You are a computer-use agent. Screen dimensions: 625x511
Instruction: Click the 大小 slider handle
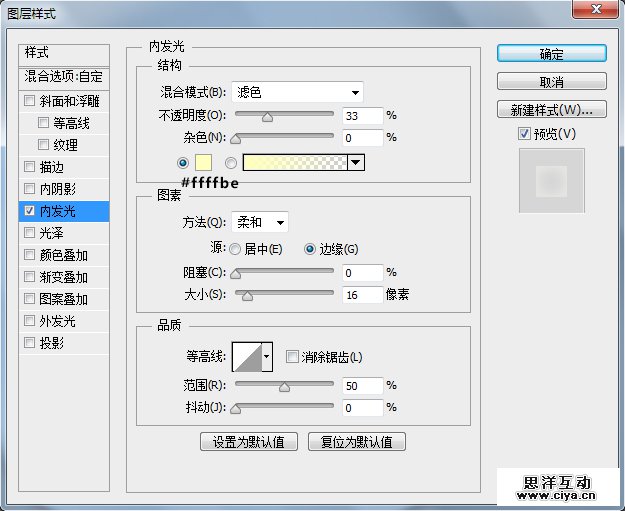tap(248, 296)
